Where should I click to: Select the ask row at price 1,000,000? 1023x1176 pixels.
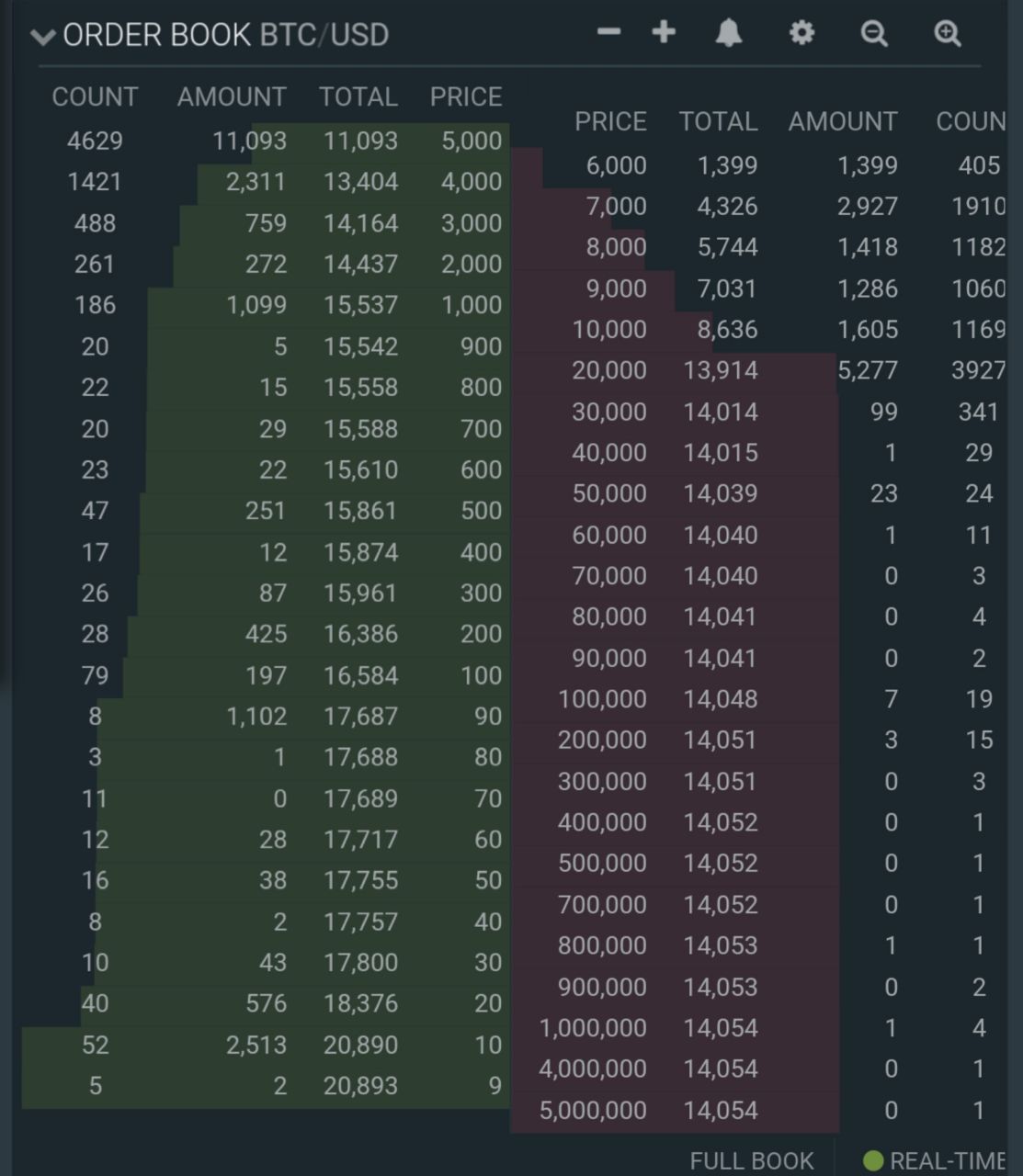coord(767,1028)
